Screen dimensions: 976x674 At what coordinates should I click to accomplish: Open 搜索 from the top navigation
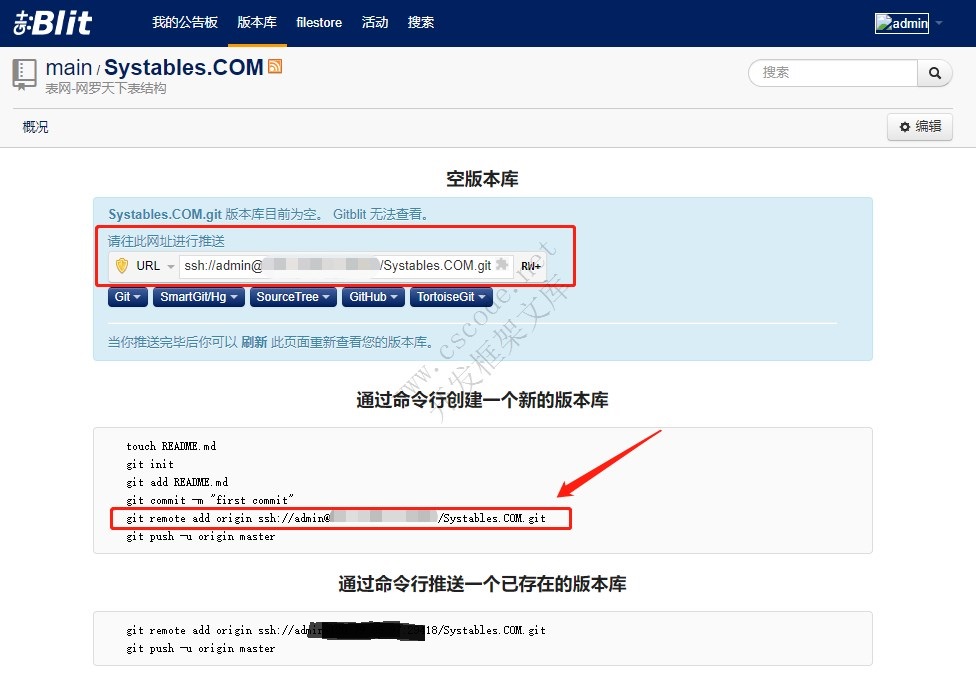[x=421, y=22]
